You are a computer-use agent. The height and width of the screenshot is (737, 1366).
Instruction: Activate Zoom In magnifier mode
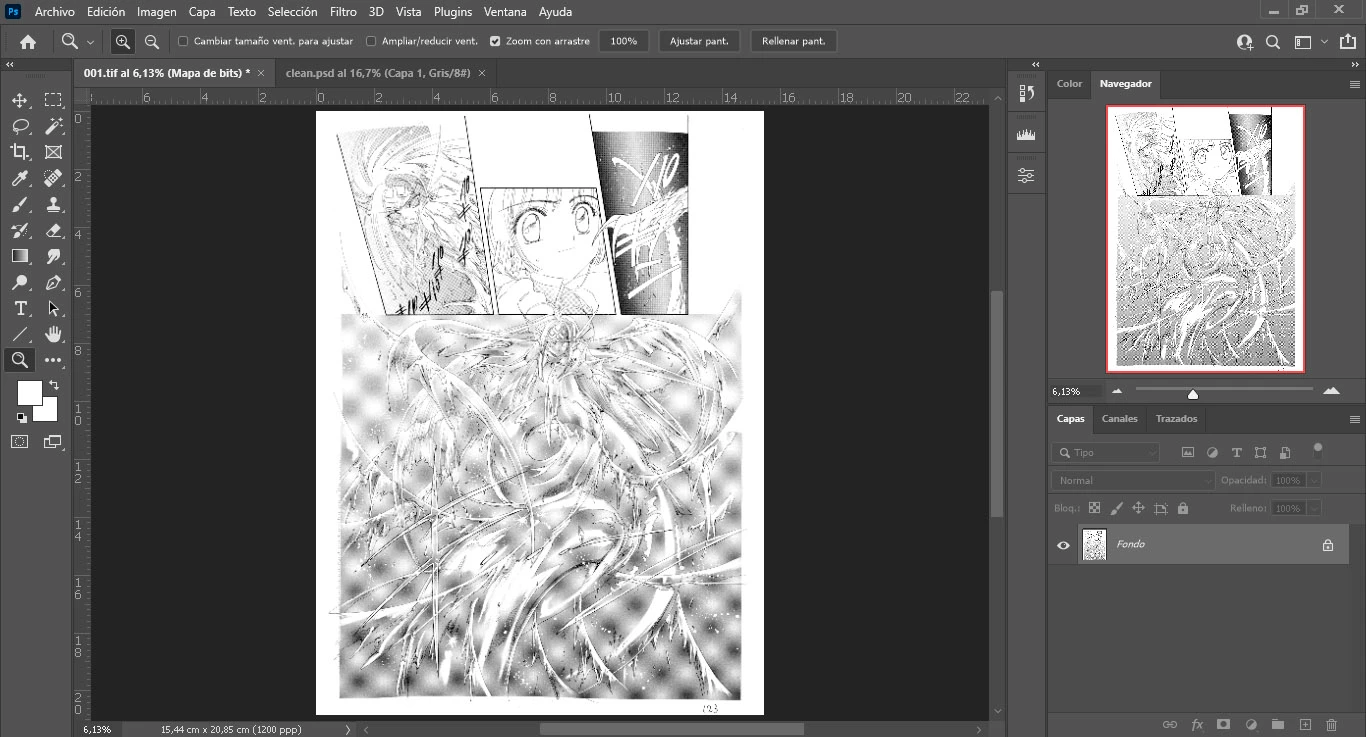coord(123,42)
